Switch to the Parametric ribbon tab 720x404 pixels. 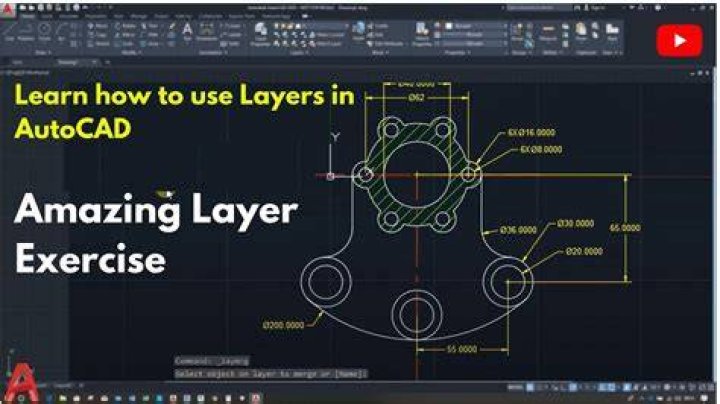coord(96,17)
